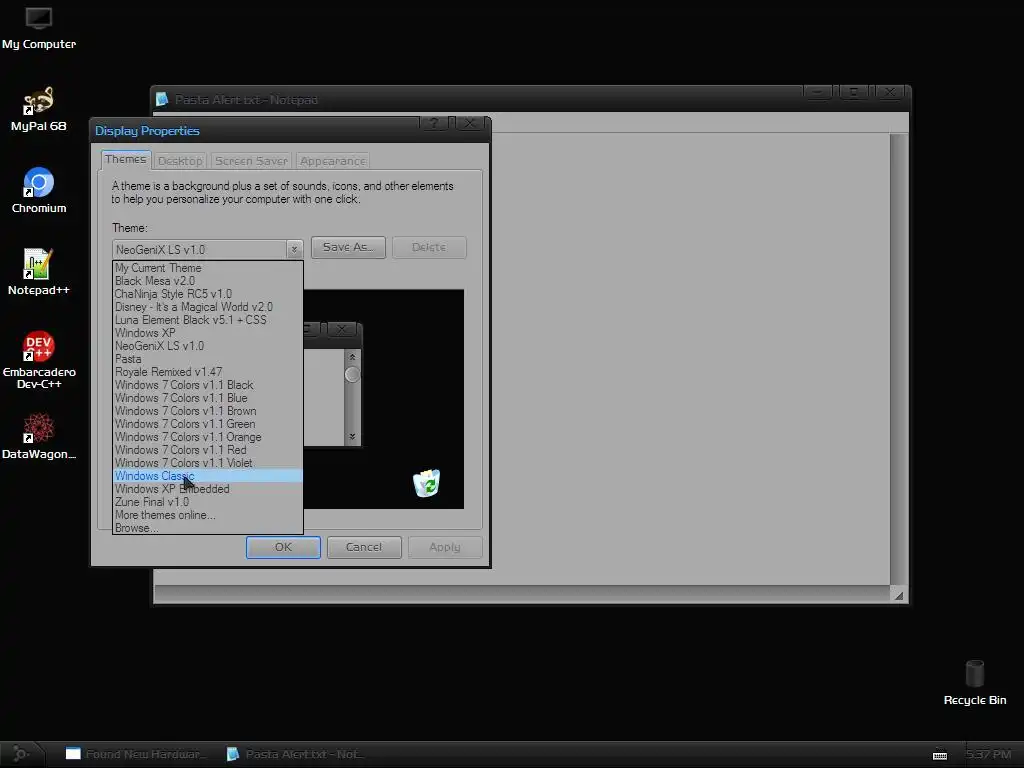Choose Windows XP Embedded theme
This screenshot has height=768, width=1024.
click(208, 489)
